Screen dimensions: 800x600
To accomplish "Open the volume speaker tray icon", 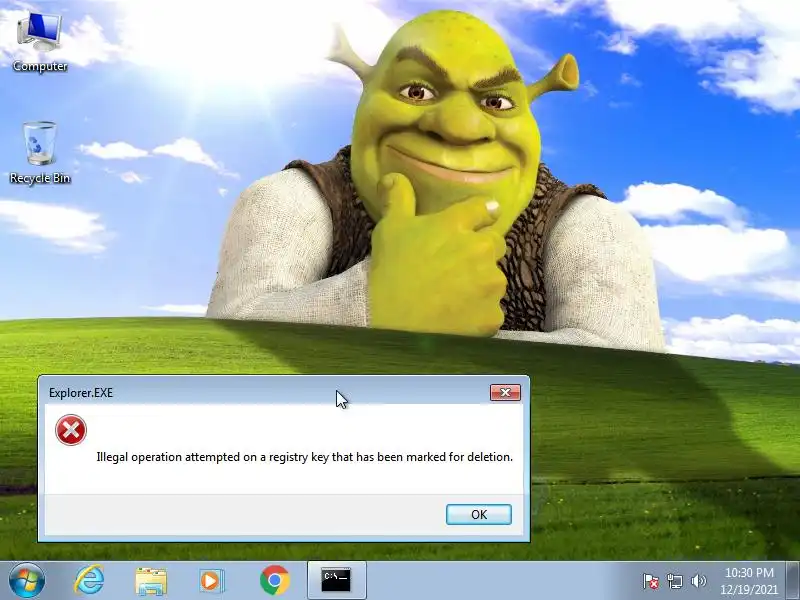I will pyautogui.click(x=698, y=581).
